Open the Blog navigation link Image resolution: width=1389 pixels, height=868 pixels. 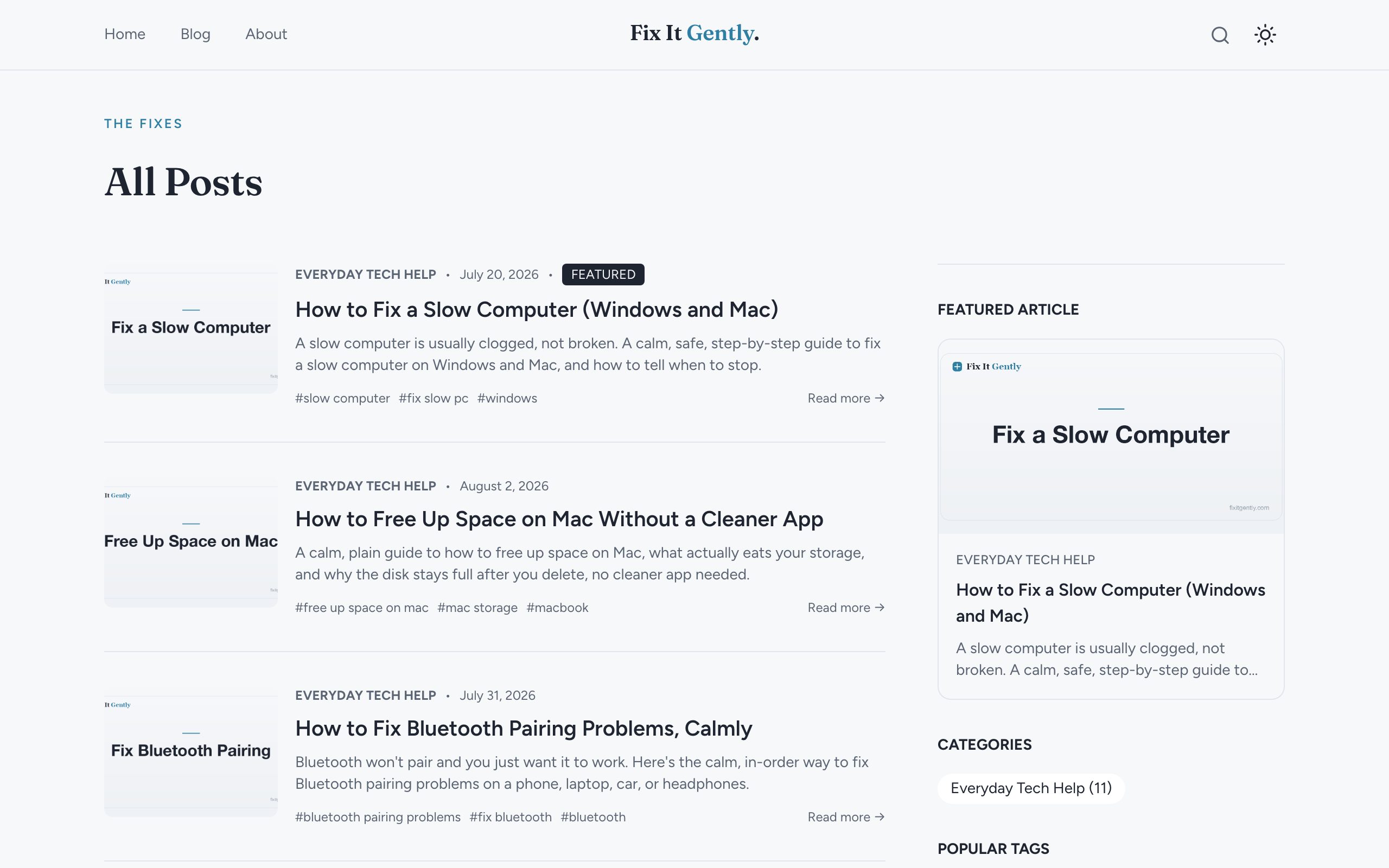(195, 34)
